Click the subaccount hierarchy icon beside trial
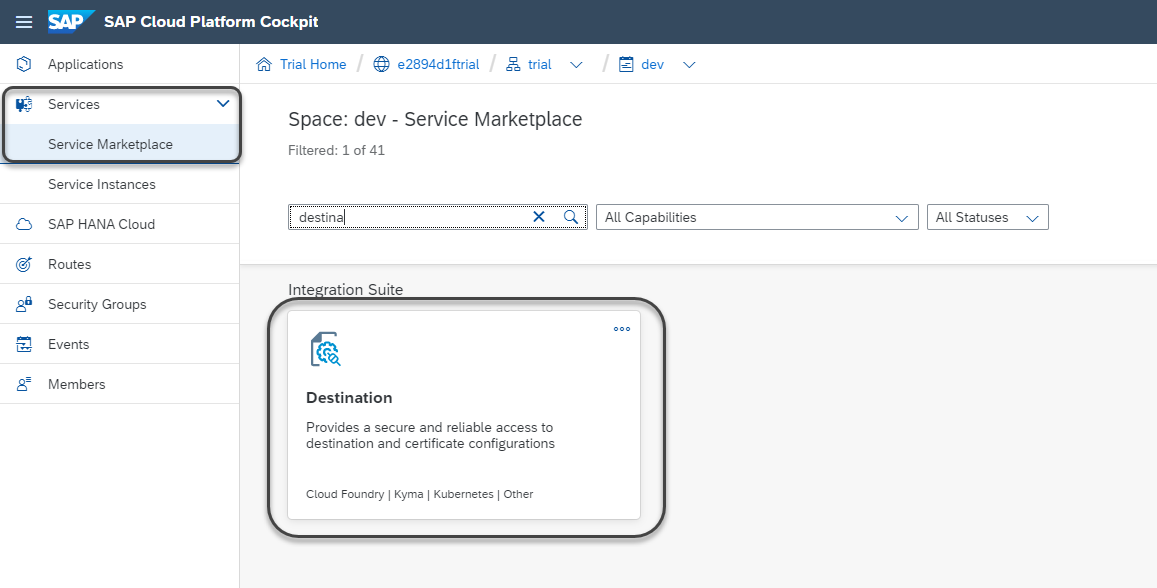Viewport: 1157px width, 588px height. pyautogui.click(x=513, y=64)
